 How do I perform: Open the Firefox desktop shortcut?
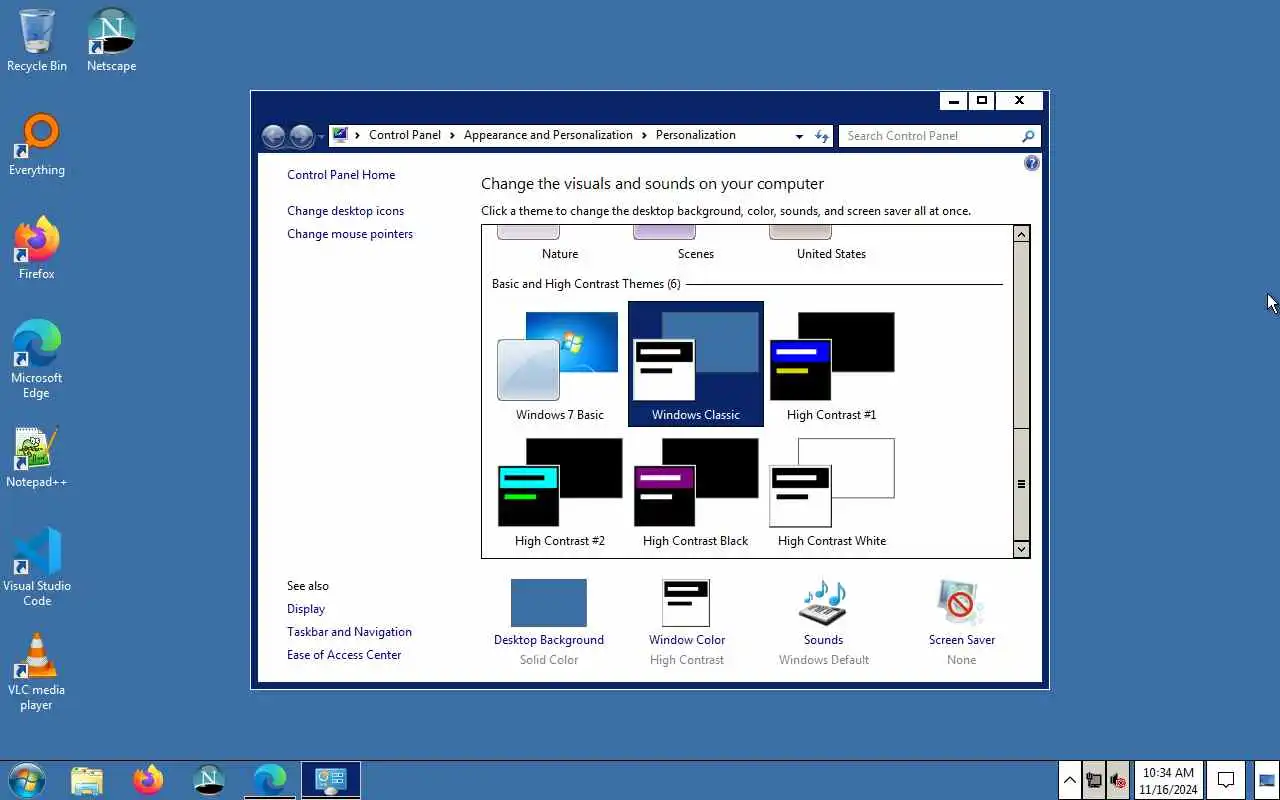pyautogui.click(x=37, y=248)
